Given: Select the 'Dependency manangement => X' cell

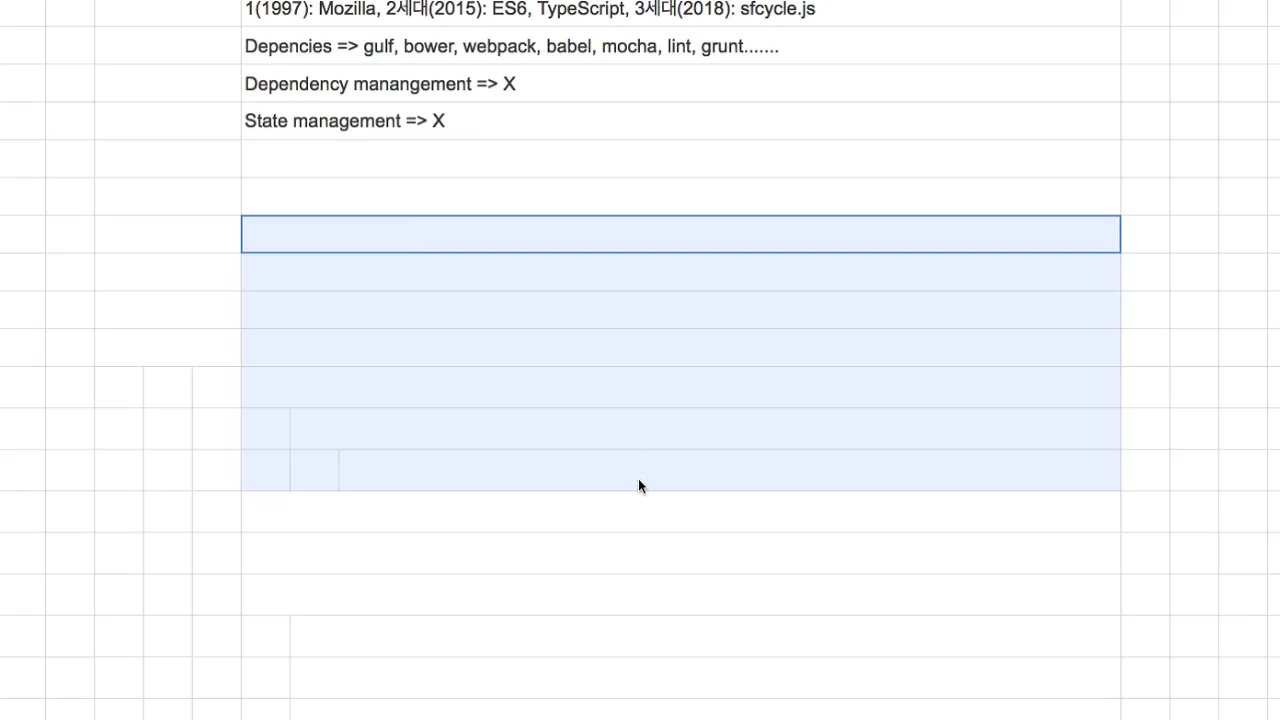Looking at the screenshot, I should tap(680, 84).
